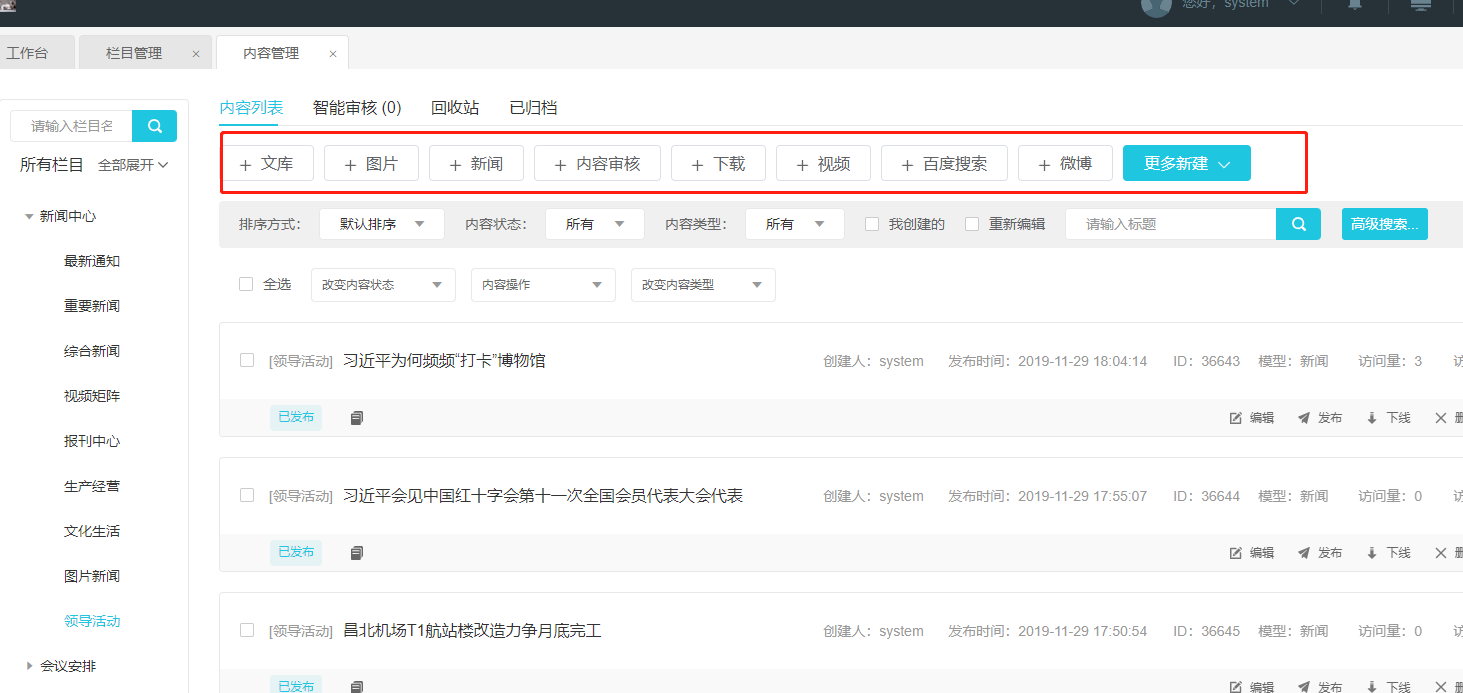Click the notification bell icon

tap(1355, 5)
